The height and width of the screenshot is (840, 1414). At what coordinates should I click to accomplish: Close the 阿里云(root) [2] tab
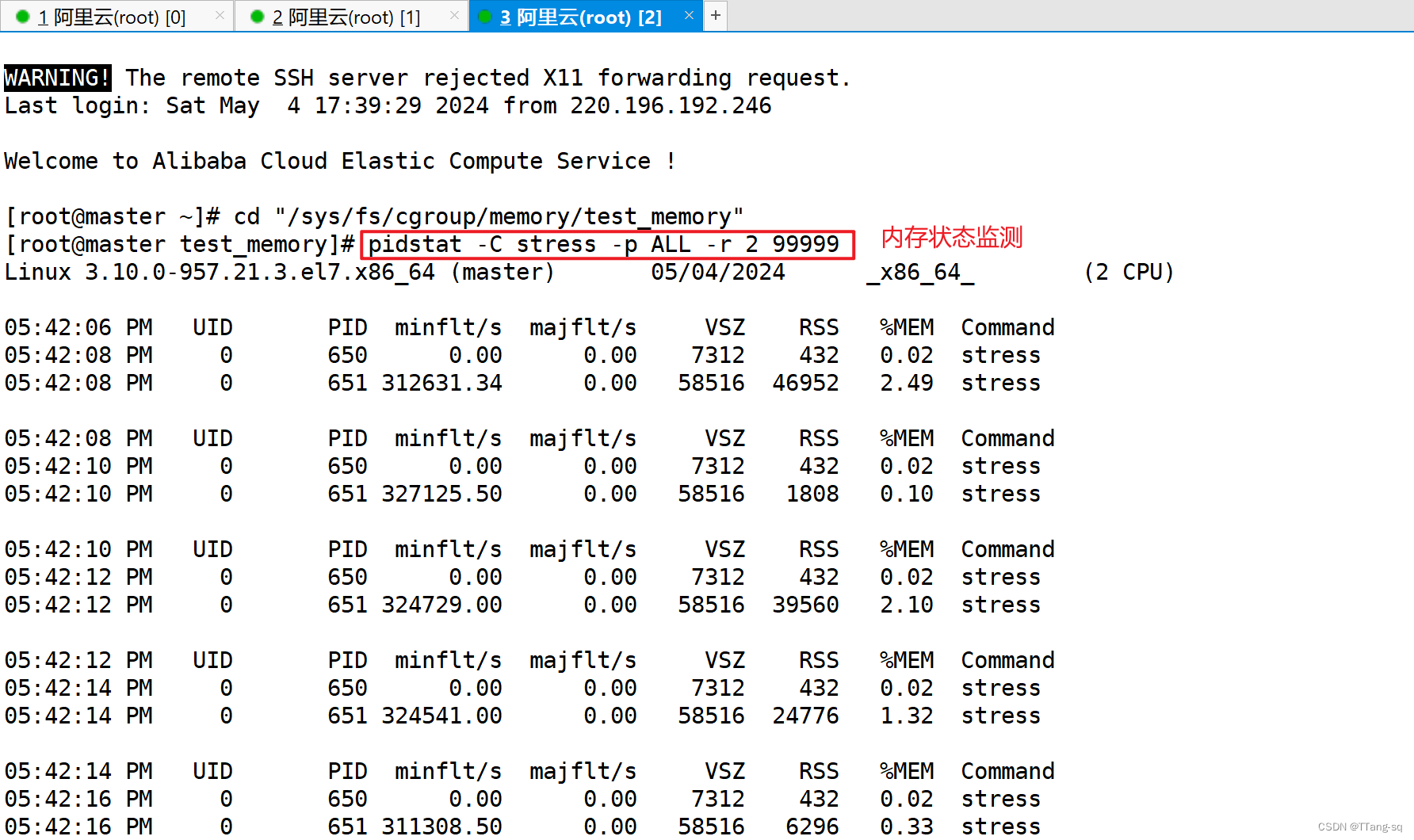click(x=689, y=16)
